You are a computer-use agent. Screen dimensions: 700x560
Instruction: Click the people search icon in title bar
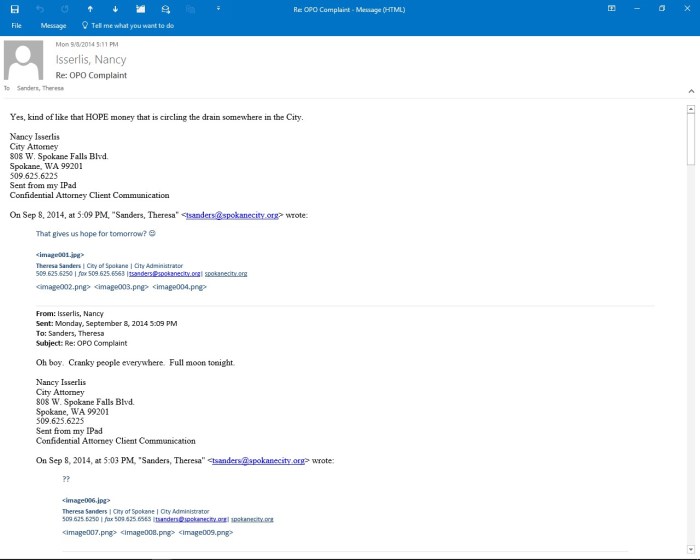pos(166,8)
